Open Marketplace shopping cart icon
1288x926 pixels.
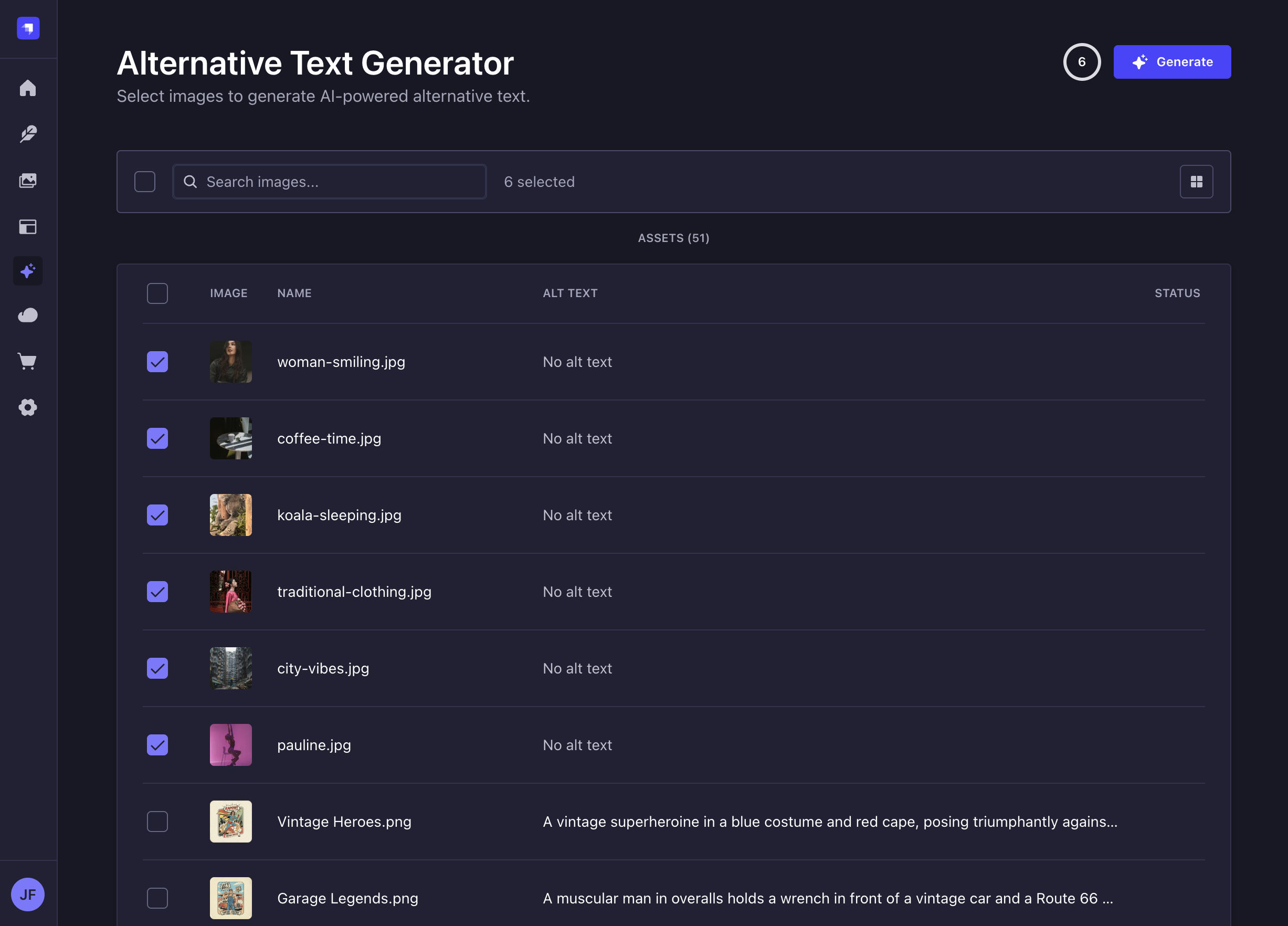pos(28,361)
